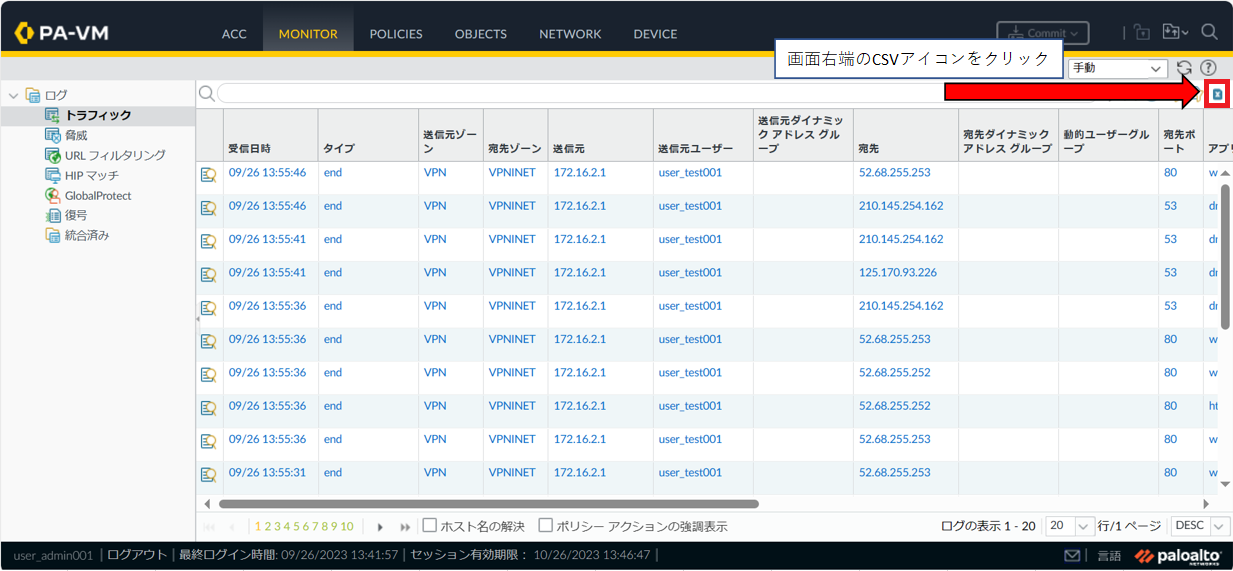Open the 手動 refresh interval dropdown
Image resolution: width=1233 pixels, height=571 pixels.
pyautogui.click(x=1117, y=68)
